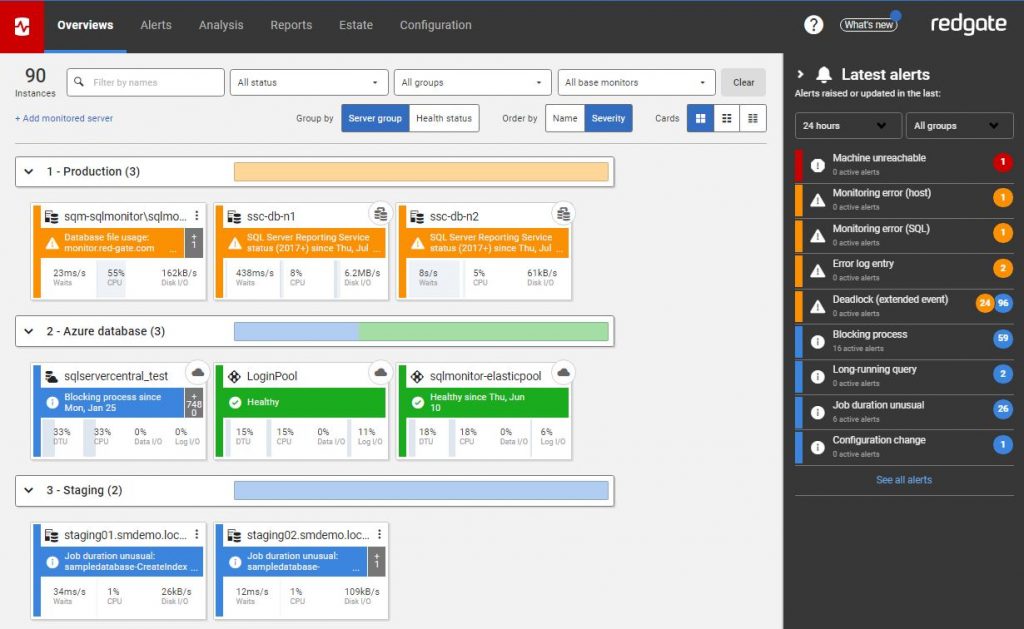Image resolution: width=1024 pixels, height=629 pixels.
Task: Click the Filter by names search field
Action: (145, 82)
